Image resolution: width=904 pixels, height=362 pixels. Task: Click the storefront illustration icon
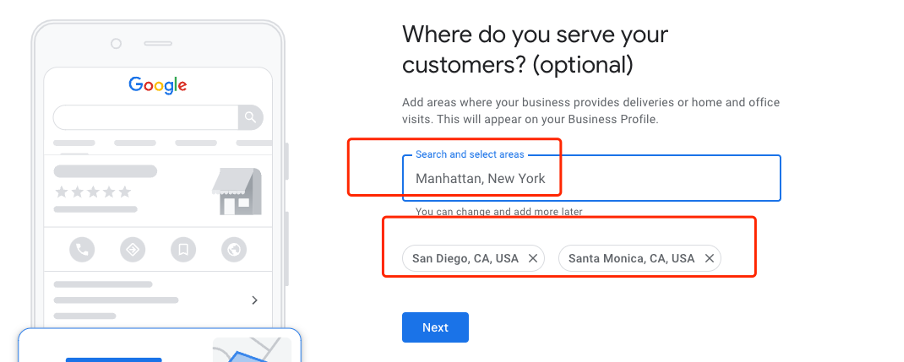tap(237, 191)
